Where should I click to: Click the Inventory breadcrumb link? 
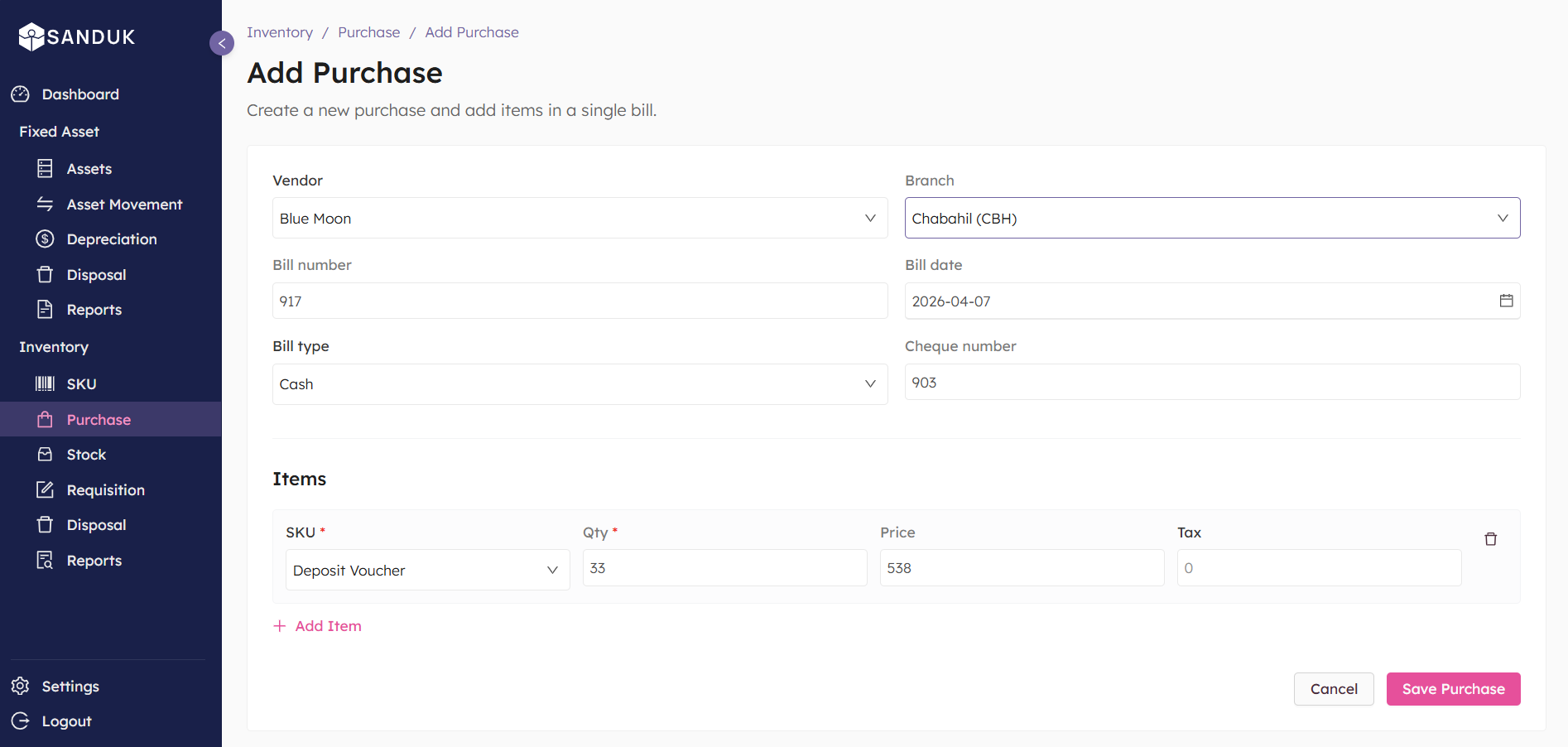tap(280, 31)
